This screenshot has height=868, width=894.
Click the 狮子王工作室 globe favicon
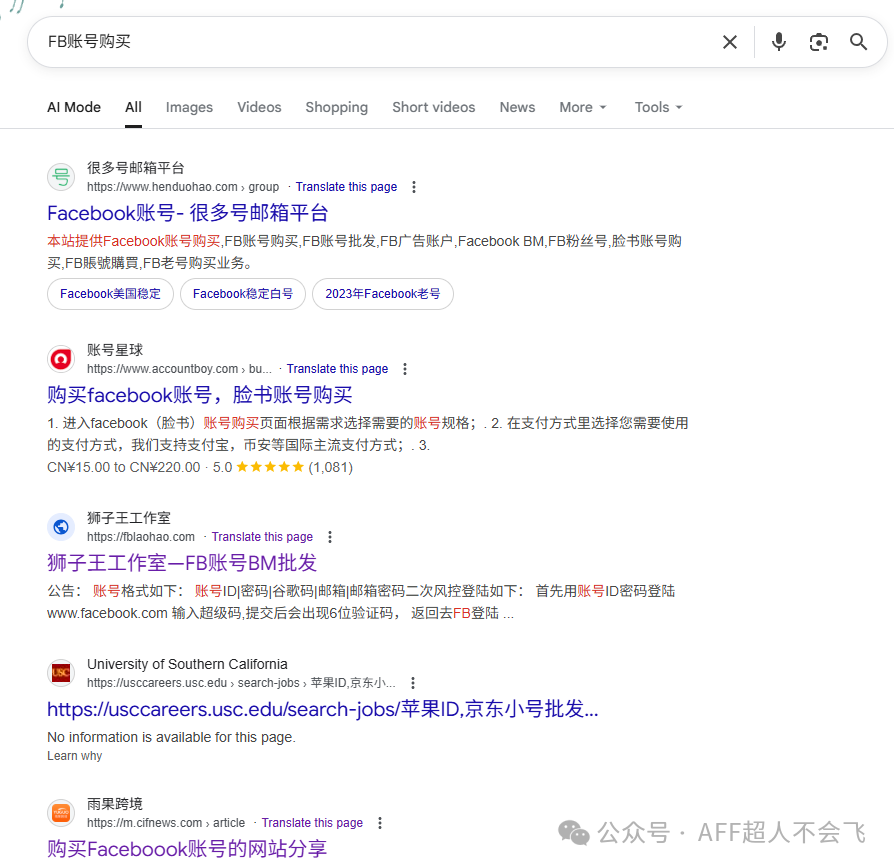click(60, 526)
